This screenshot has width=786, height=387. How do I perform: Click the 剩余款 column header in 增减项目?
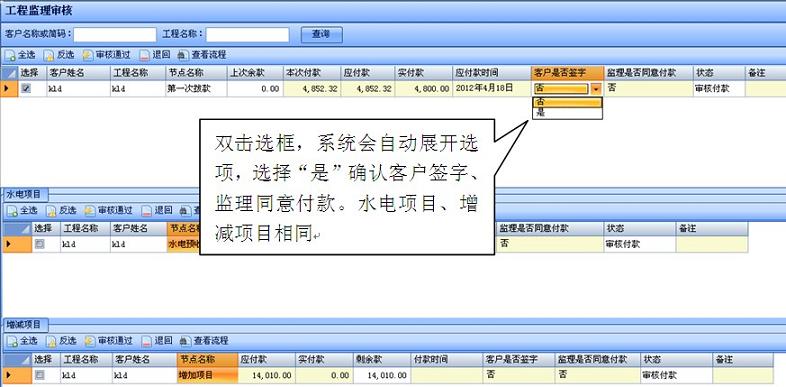click(x=382, y=359)
